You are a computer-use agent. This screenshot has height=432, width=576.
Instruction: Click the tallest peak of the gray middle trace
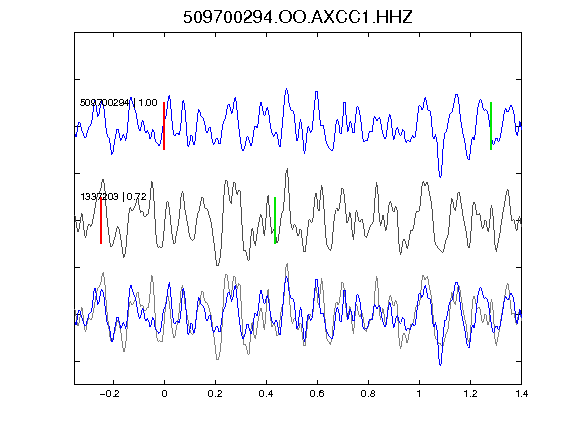287,169
